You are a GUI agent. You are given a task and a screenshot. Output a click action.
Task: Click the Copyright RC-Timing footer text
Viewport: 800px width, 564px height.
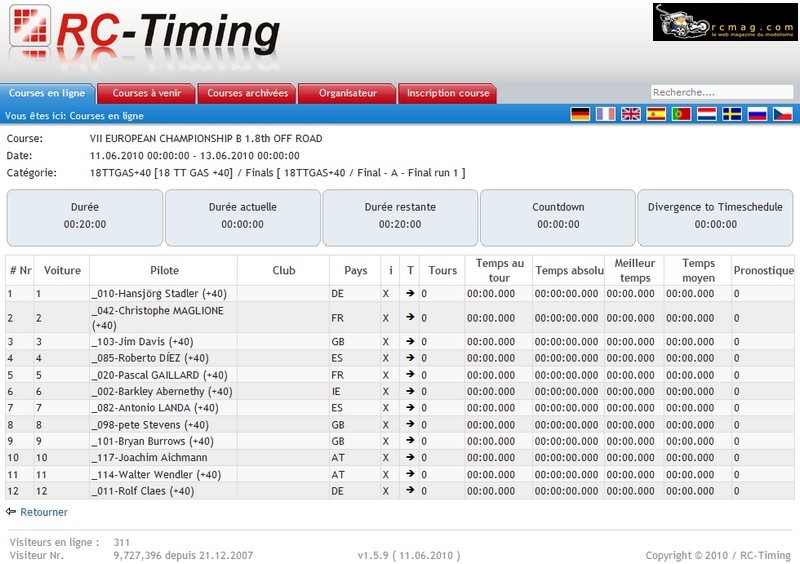718,555
